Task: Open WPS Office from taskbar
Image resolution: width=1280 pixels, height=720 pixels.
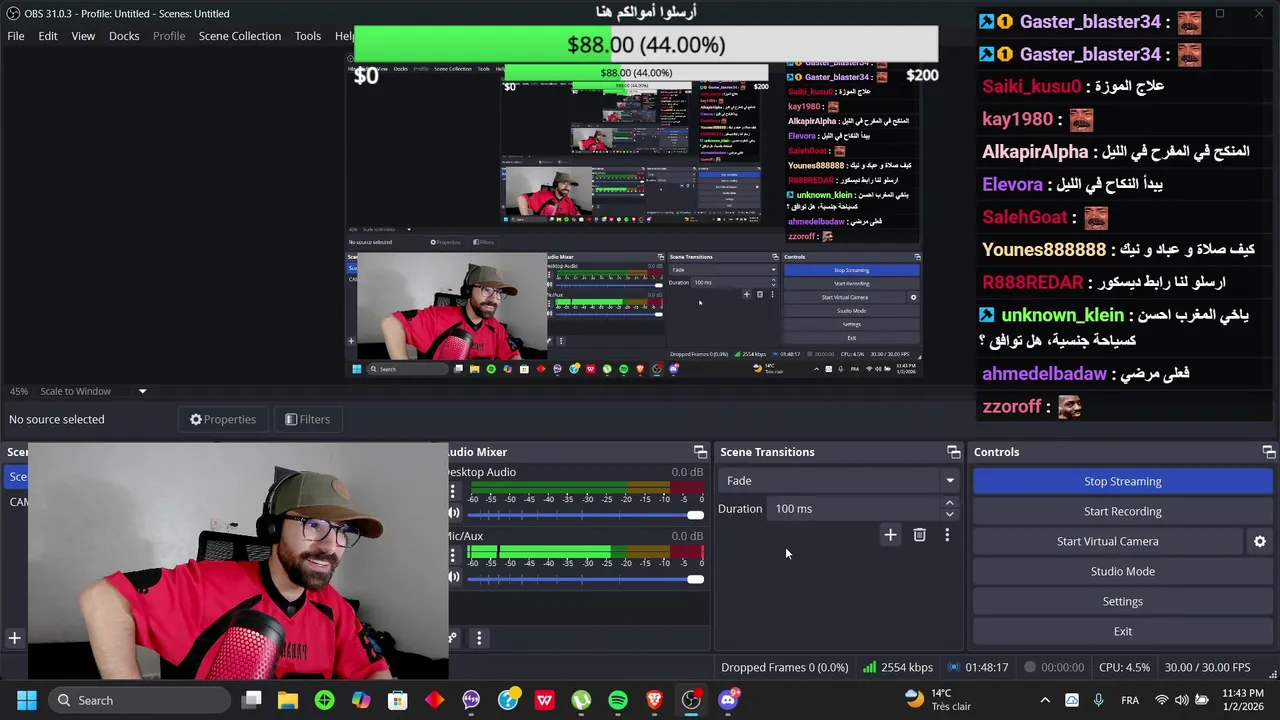Action: (544, 700)
